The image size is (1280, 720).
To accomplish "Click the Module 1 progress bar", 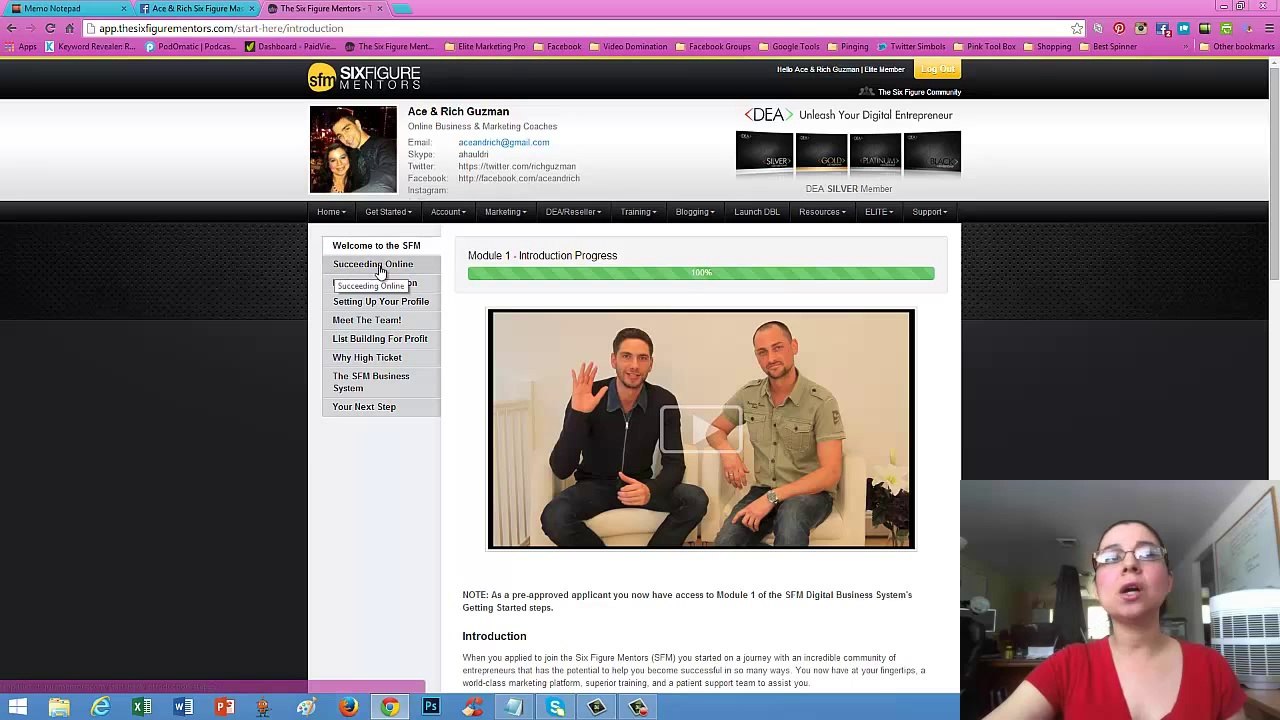I will 701,273.
